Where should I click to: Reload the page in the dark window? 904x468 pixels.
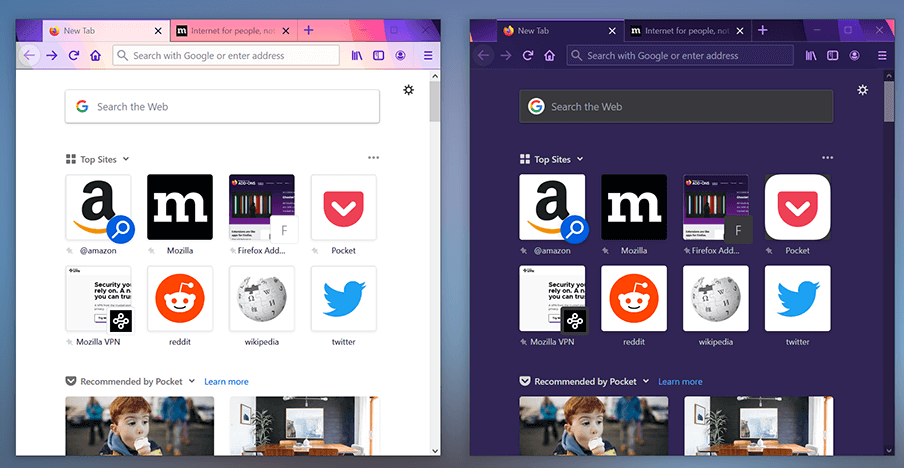(528, 55)
